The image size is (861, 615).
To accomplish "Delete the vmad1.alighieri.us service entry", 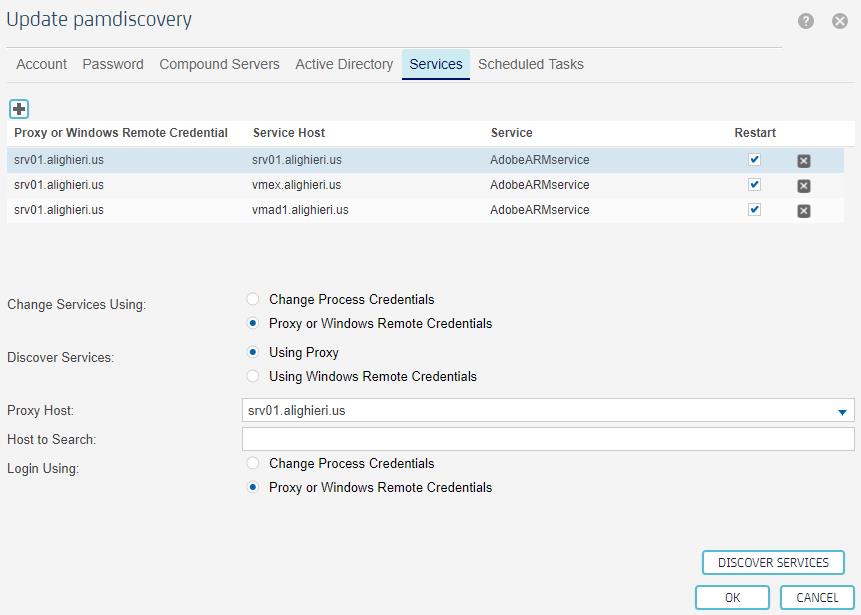I will tap(803, 210).
